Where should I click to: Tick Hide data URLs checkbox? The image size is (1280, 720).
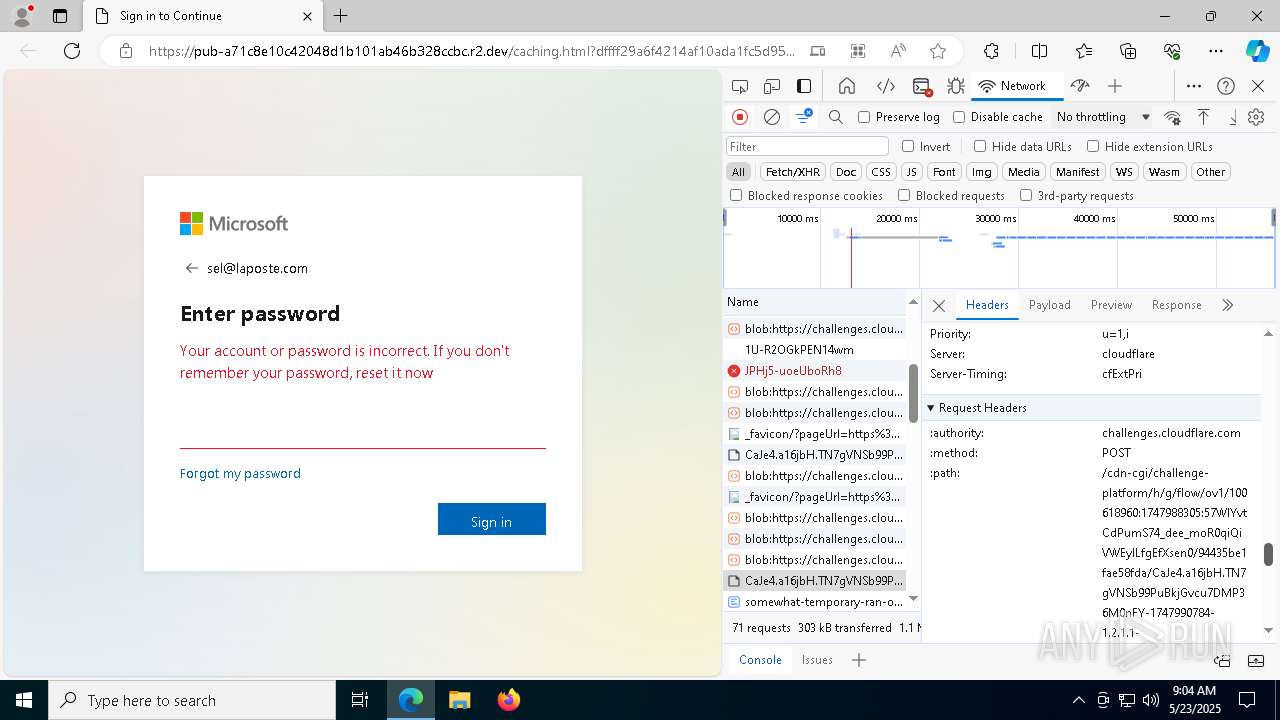point(980,146)
